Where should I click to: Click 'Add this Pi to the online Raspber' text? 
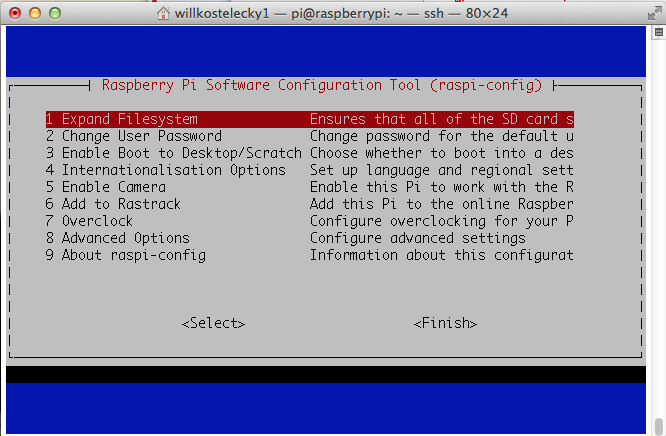point(442,204)
